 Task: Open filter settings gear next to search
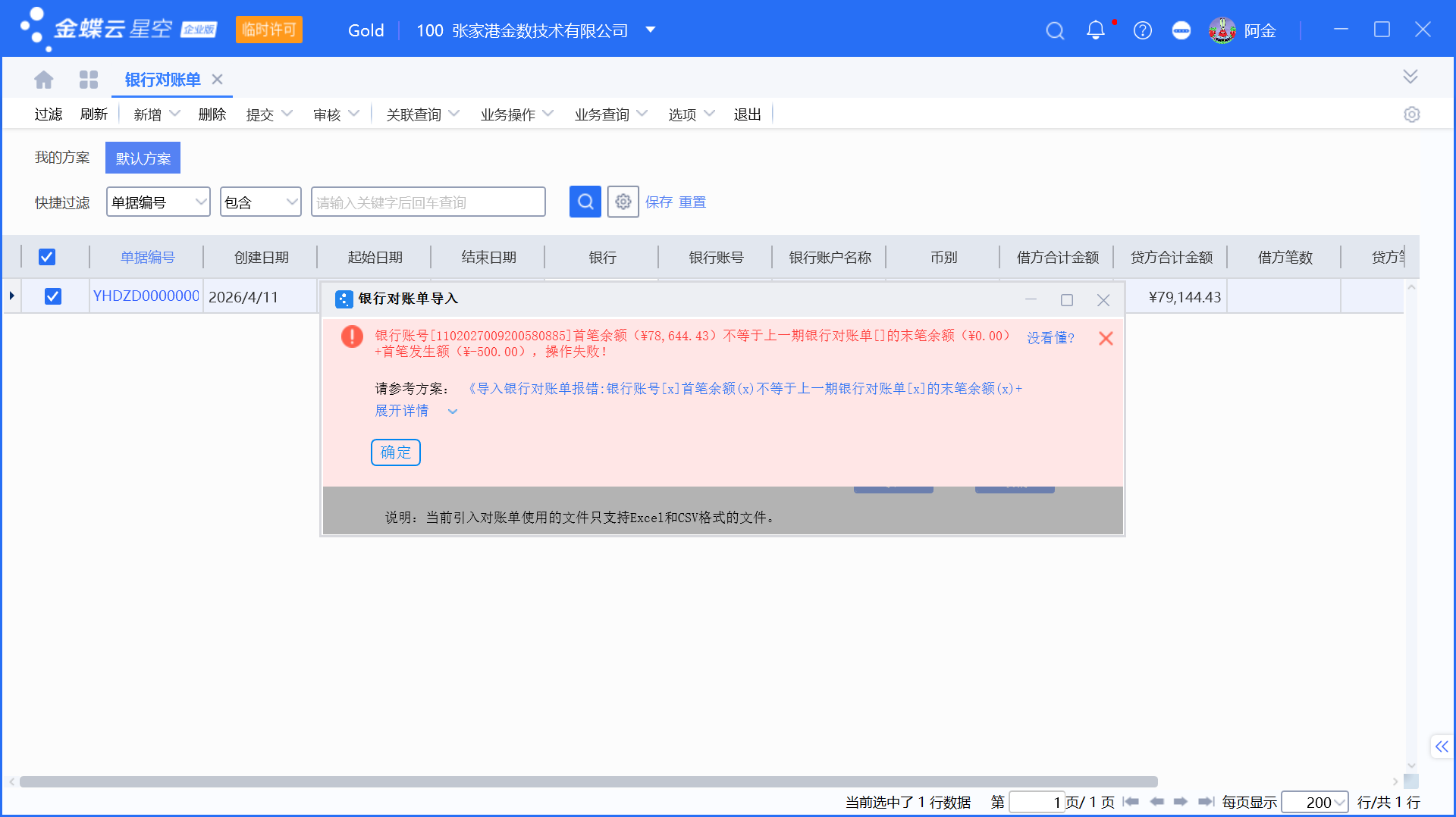[623, 202]
